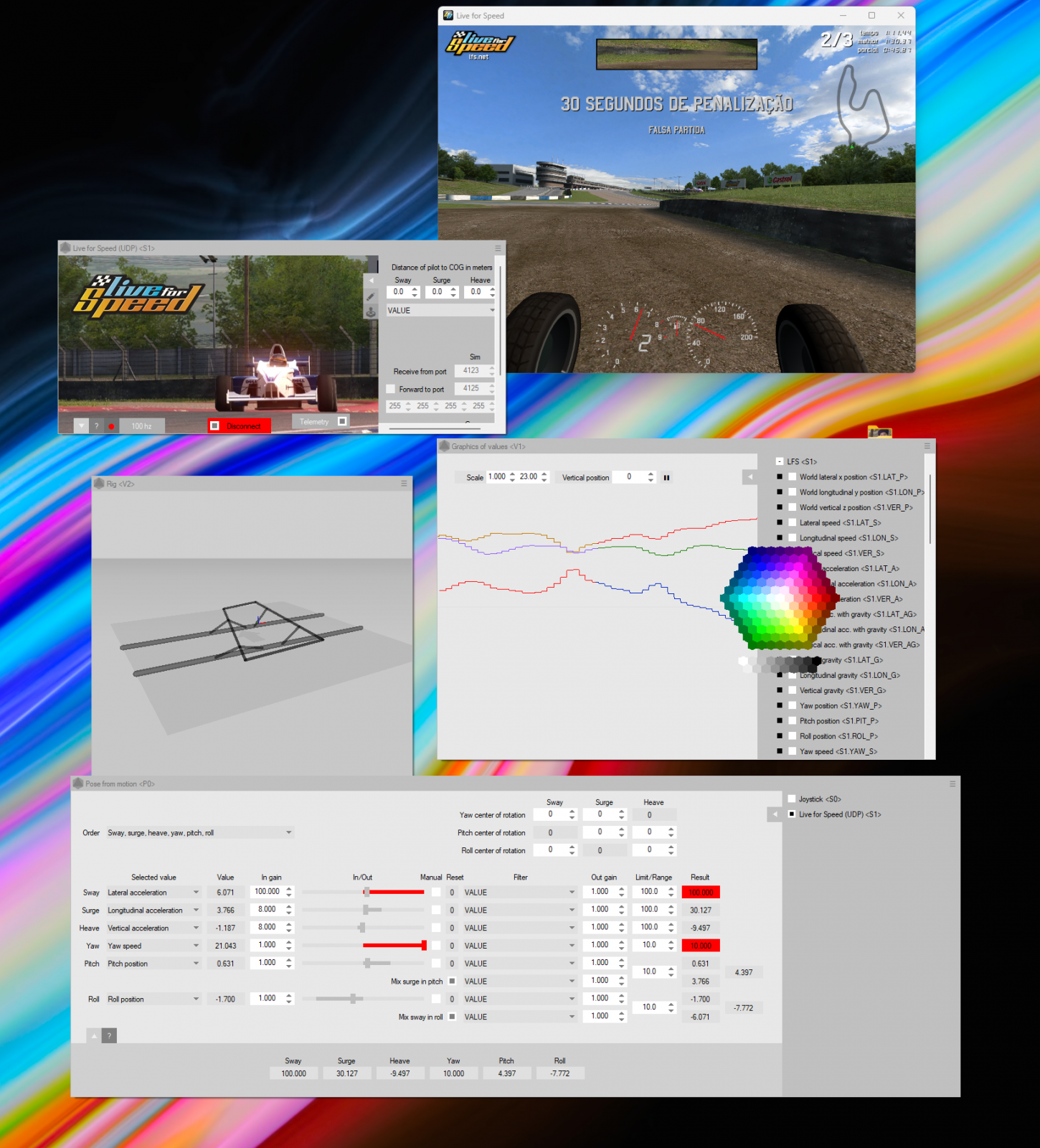Viewport: 1040px width, 1148px height.
Task: Click the Rig <V2> window title icon
Action: pos(99,484)
